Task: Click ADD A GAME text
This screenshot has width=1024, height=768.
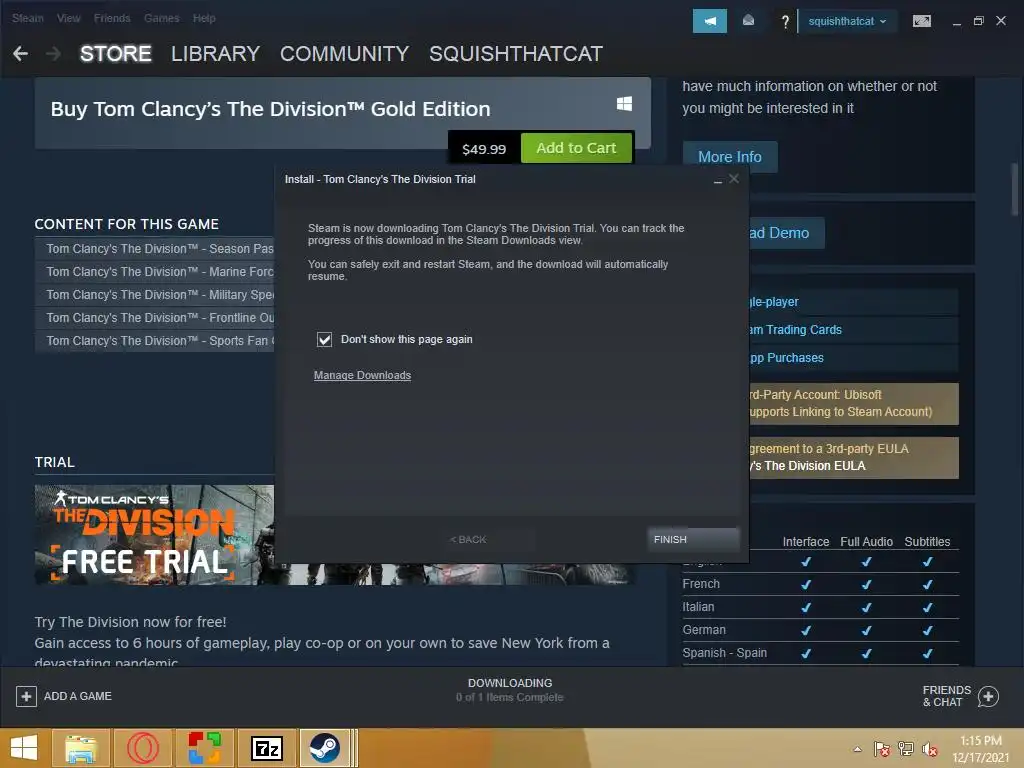Action: pos(78,696)
